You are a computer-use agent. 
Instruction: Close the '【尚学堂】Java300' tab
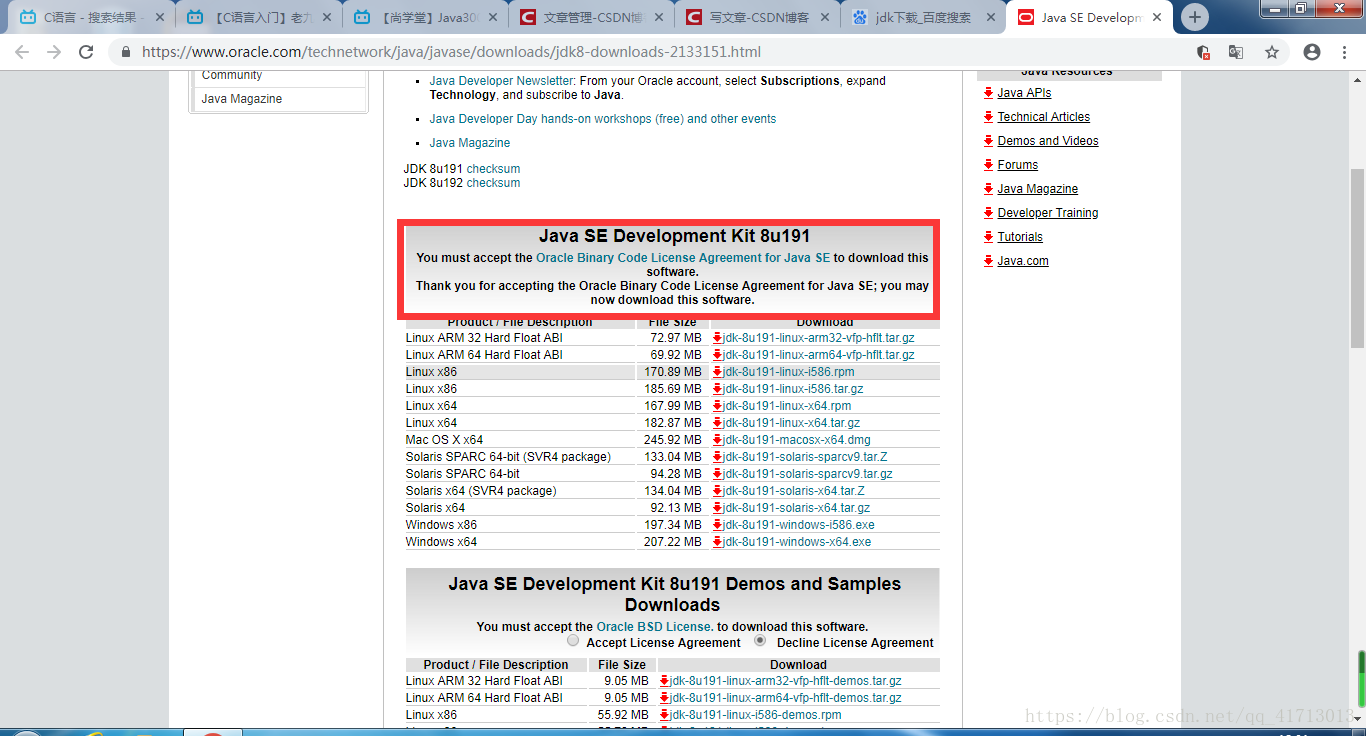(x=493, y=17)
